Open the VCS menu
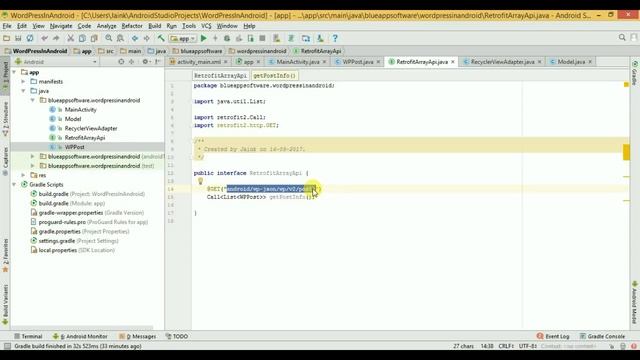Viewport: 640px width, 360px height. (206, 26)
